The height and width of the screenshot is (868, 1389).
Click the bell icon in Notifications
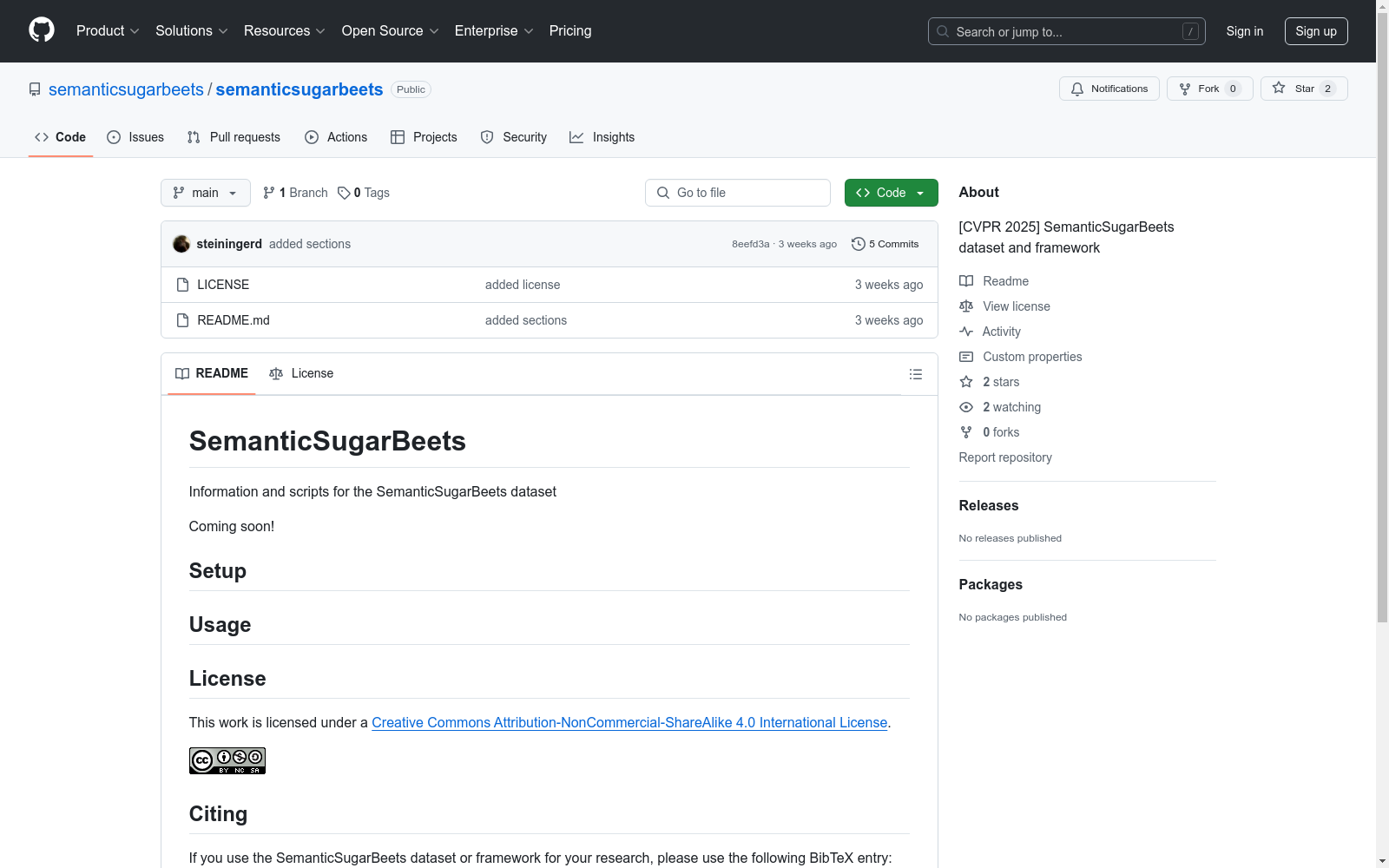point(1077,89)
